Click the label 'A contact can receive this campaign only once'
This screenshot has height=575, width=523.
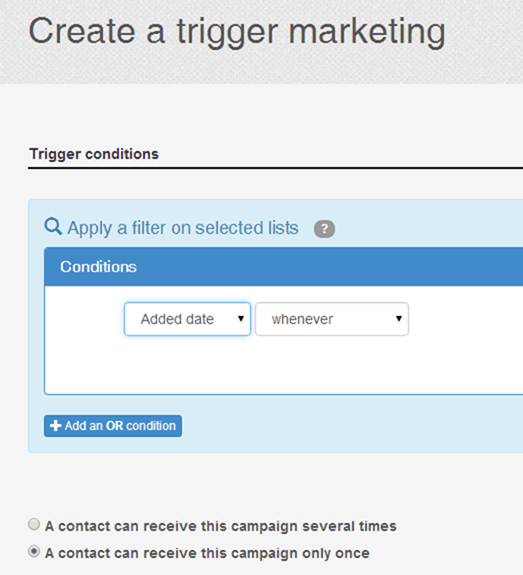[207, 553]
